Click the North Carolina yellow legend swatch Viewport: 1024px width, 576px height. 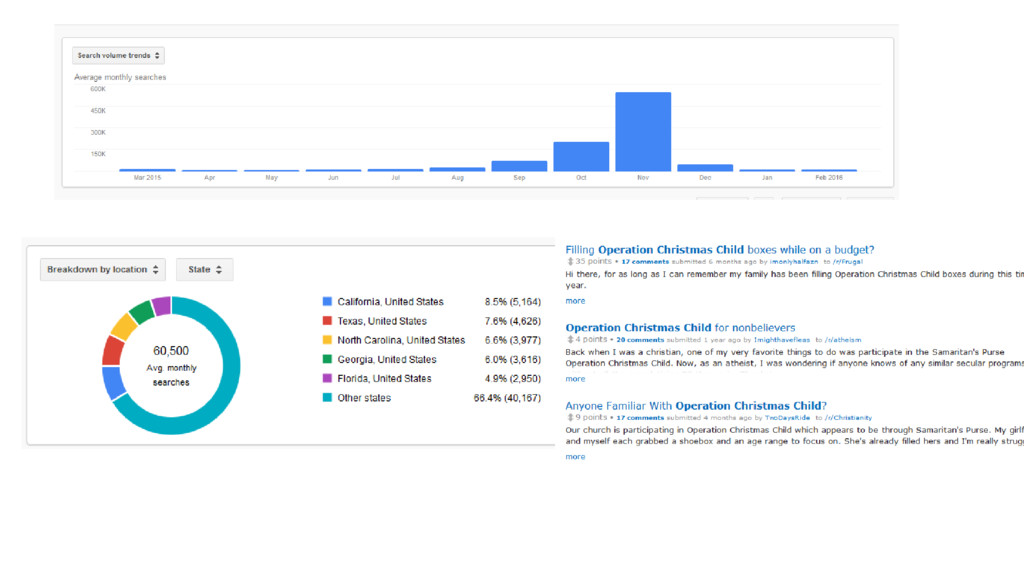327,340
